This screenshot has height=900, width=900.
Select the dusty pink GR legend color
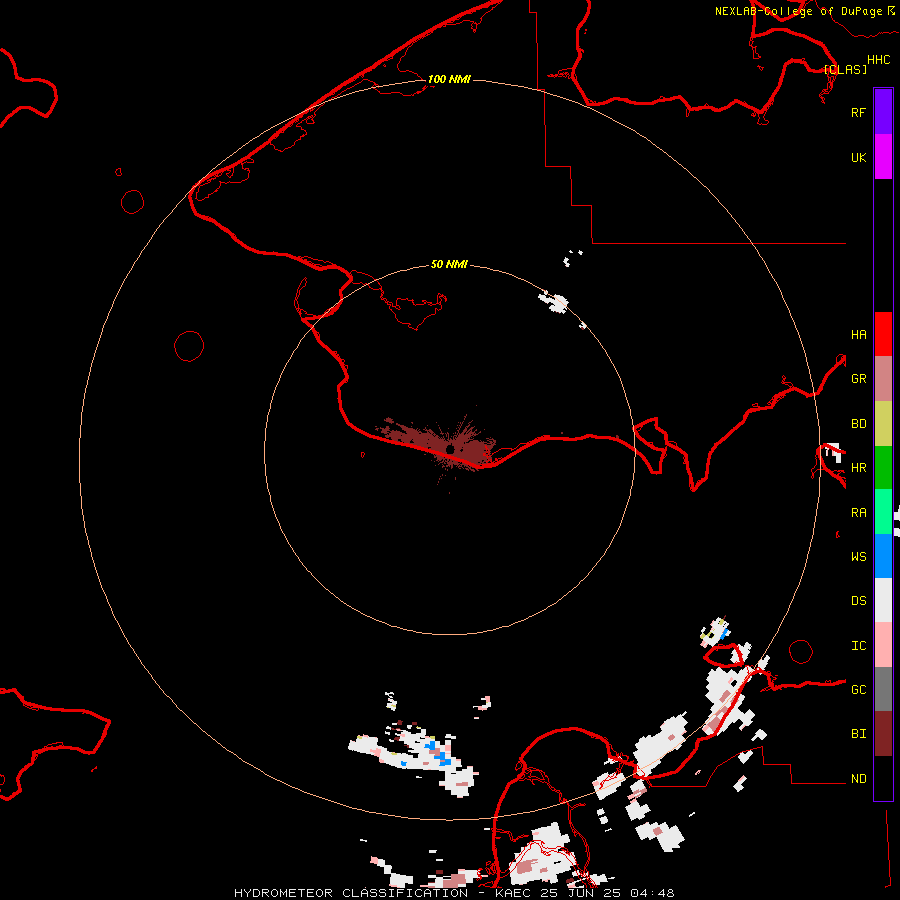(x=883, y=379)
